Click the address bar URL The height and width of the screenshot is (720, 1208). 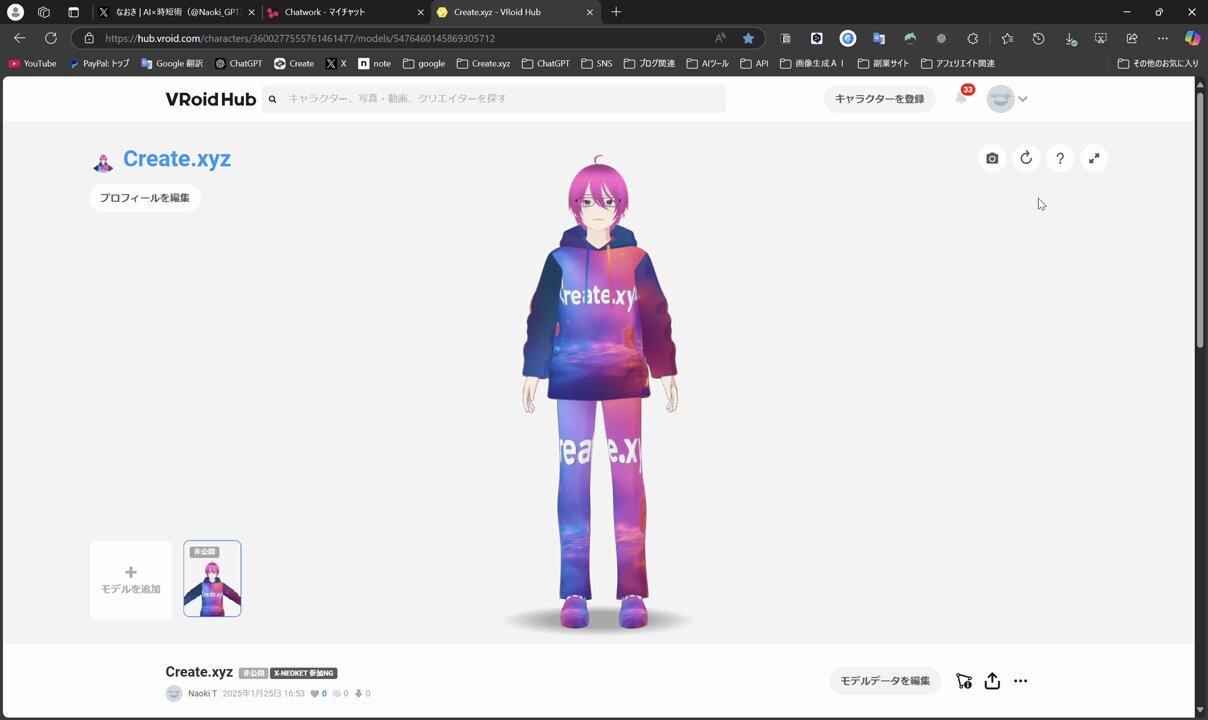300,38
